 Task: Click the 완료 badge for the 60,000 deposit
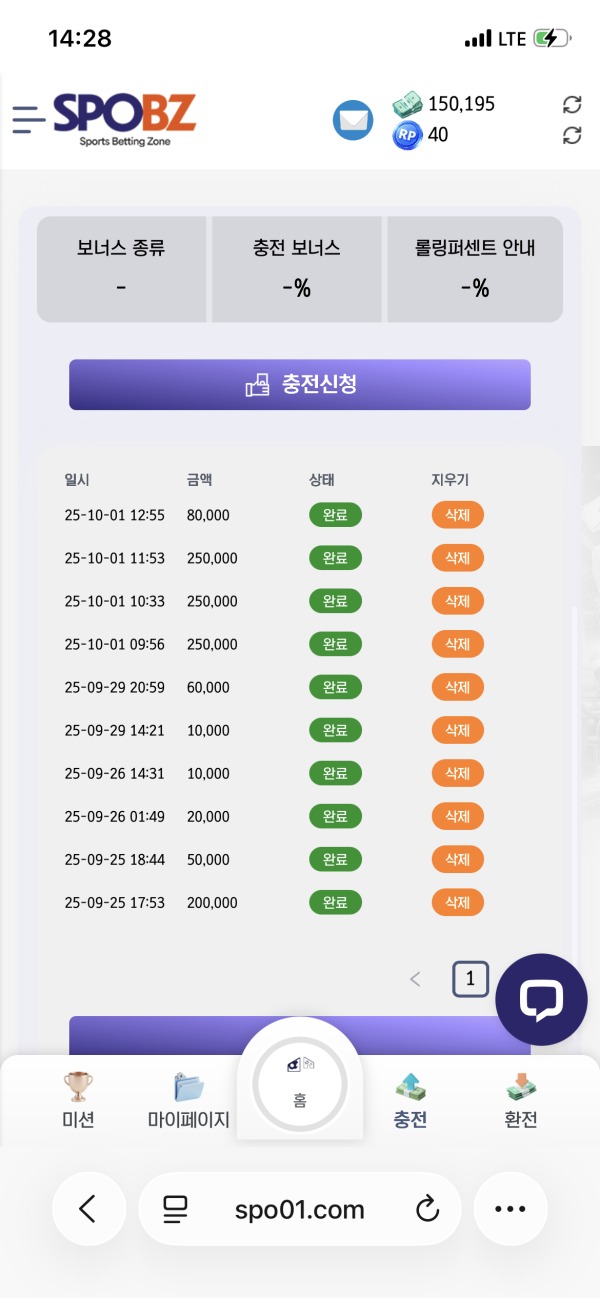(335, 687)
